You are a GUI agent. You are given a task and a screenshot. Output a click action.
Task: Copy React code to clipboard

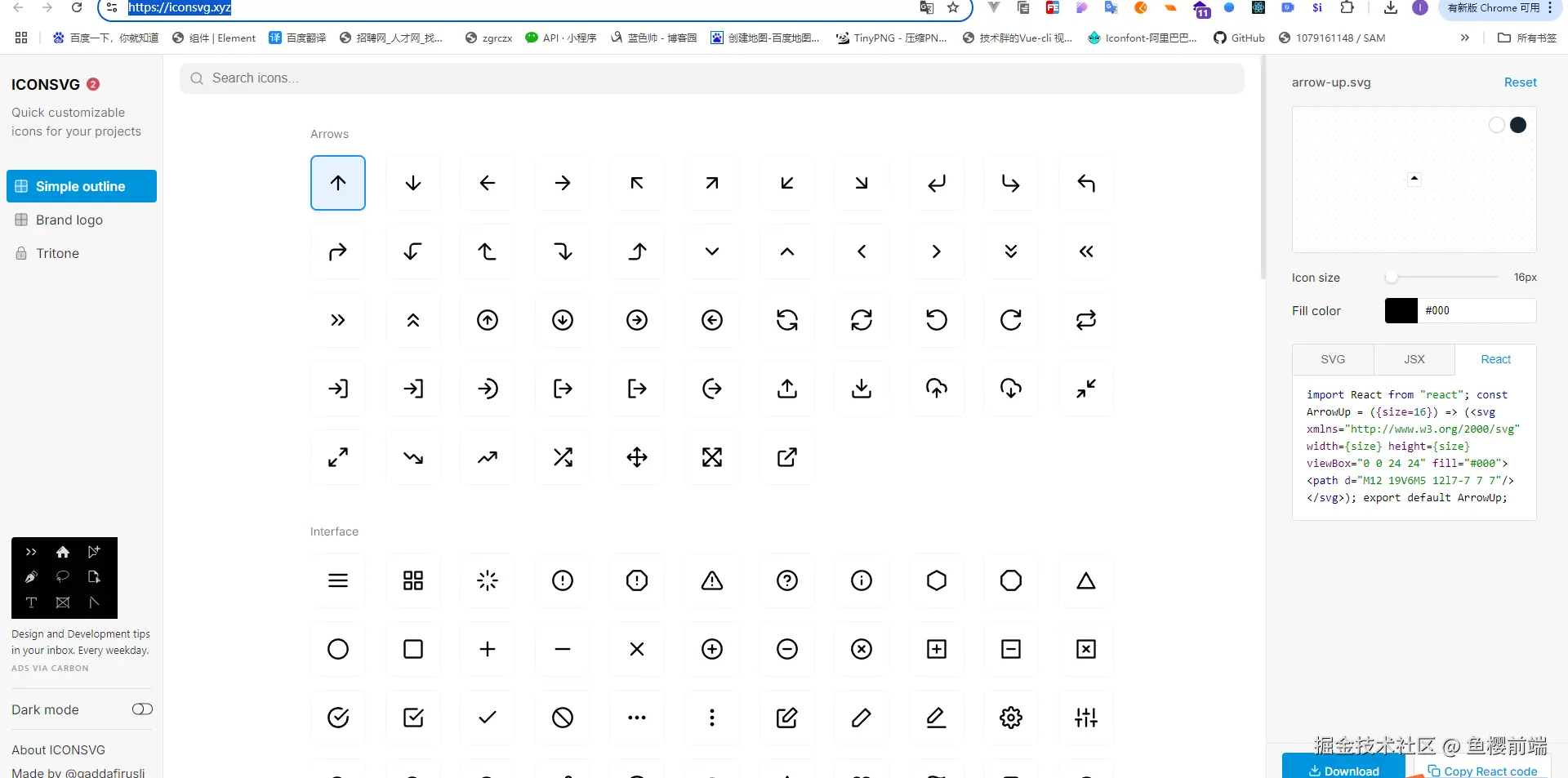tap(1483, 770)
